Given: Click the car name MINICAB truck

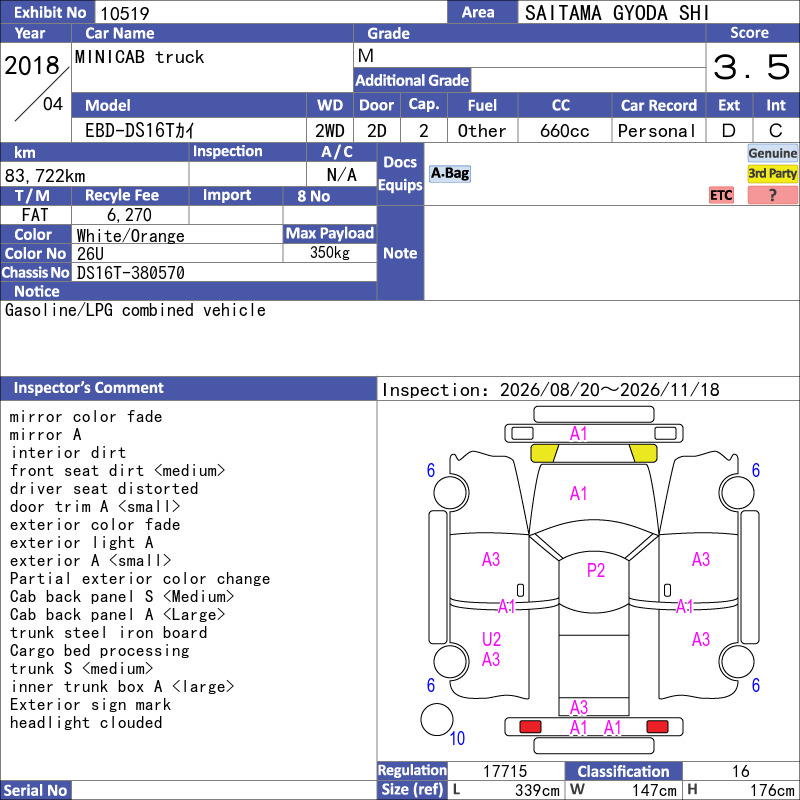Looking at the screenshot, I should click(x=139, y=57).
